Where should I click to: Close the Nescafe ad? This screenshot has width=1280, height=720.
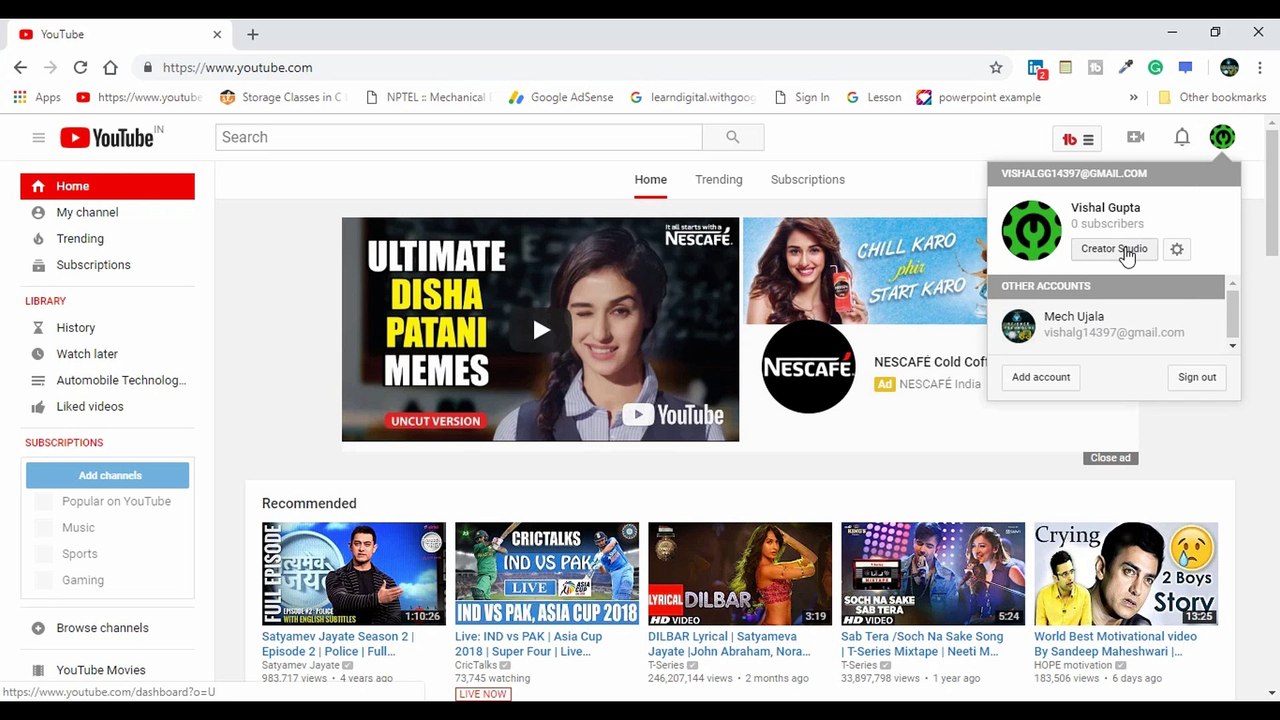tap(1110, 458)
